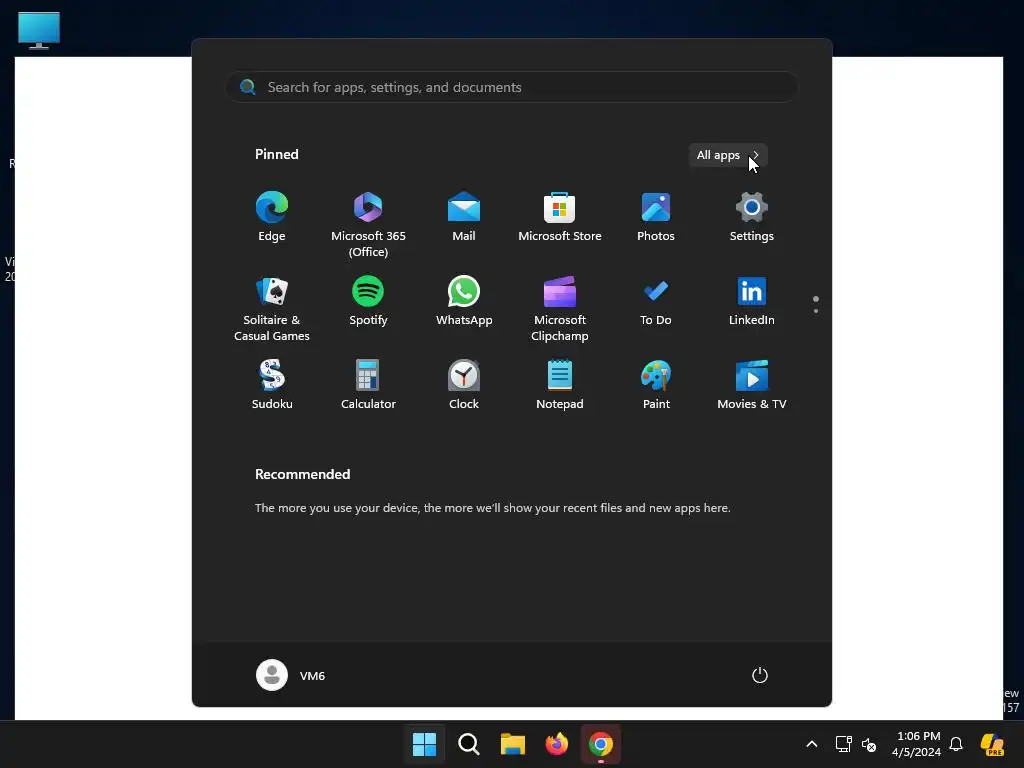
Task: Expand the All apps list
Action: 728,155
